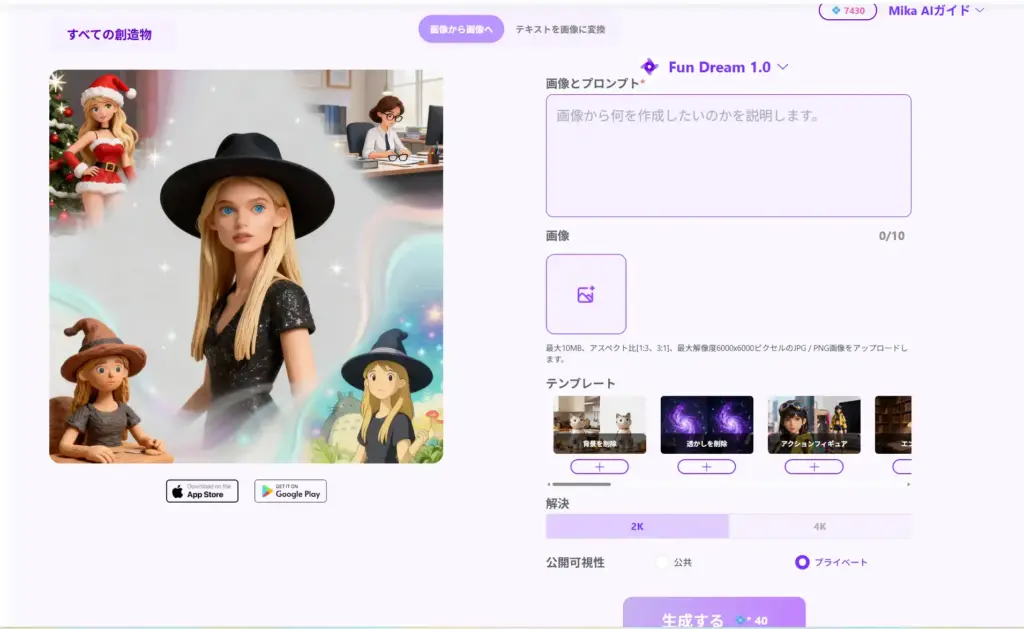Open the Google Play download badge
Image resolution: width=1024 pixels, height=629 pixels.
pyautogui.click(x=290, y=491)
